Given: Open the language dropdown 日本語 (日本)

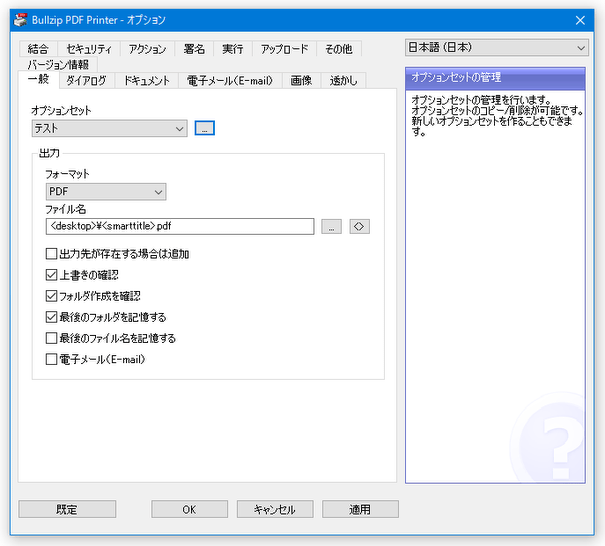Looking at the screenshot, I should click(497, 47).
